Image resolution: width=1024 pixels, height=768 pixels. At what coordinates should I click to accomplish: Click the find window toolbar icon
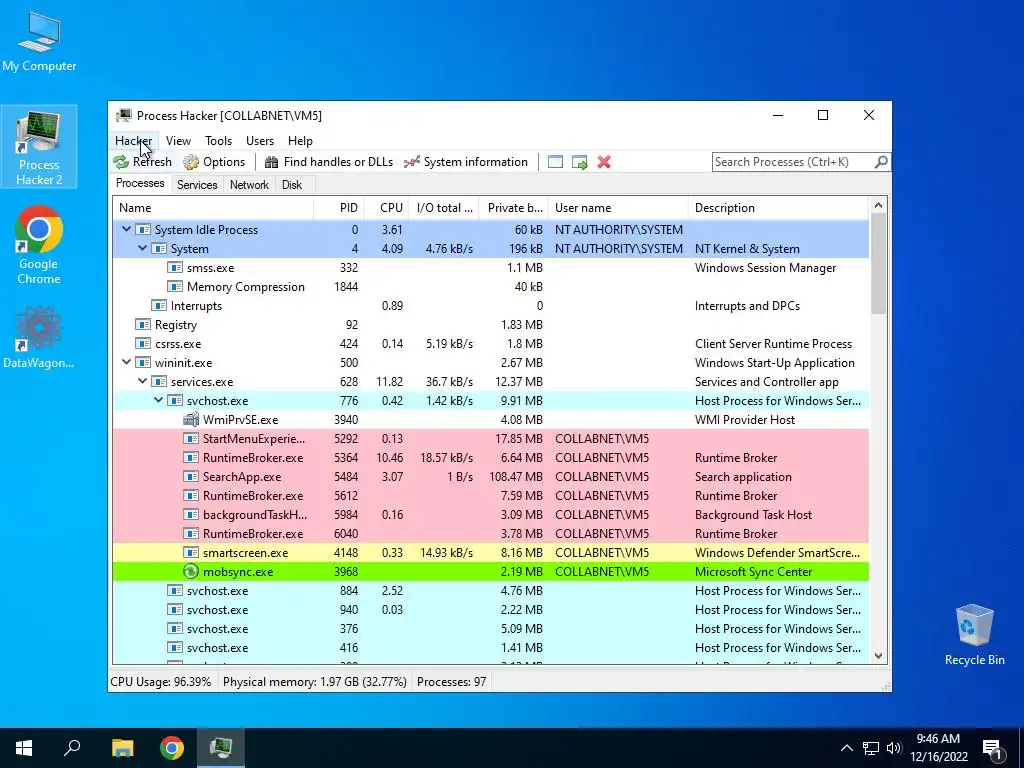[x=555, y=162]
